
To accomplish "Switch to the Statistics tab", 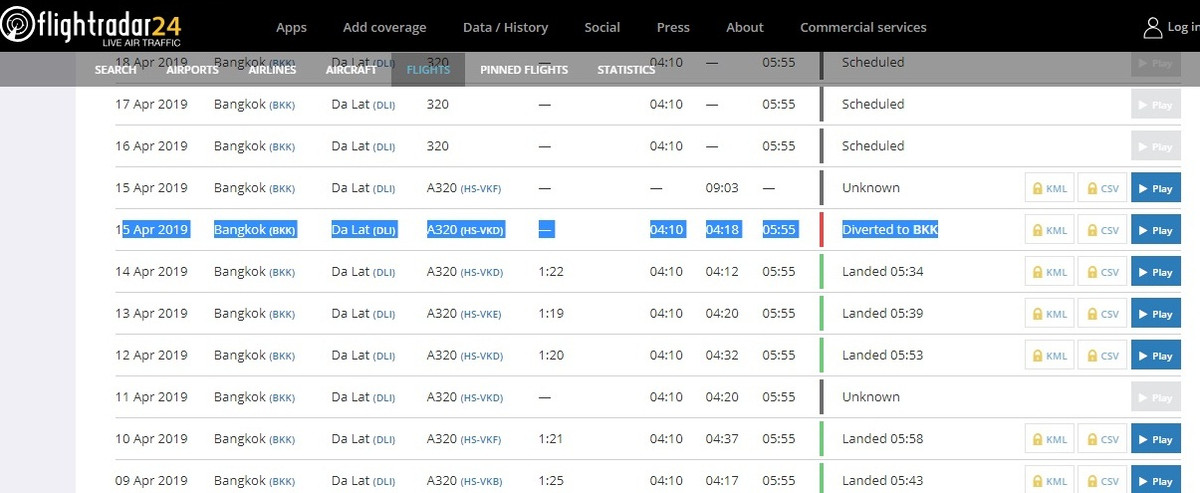I will click(626, 70).
